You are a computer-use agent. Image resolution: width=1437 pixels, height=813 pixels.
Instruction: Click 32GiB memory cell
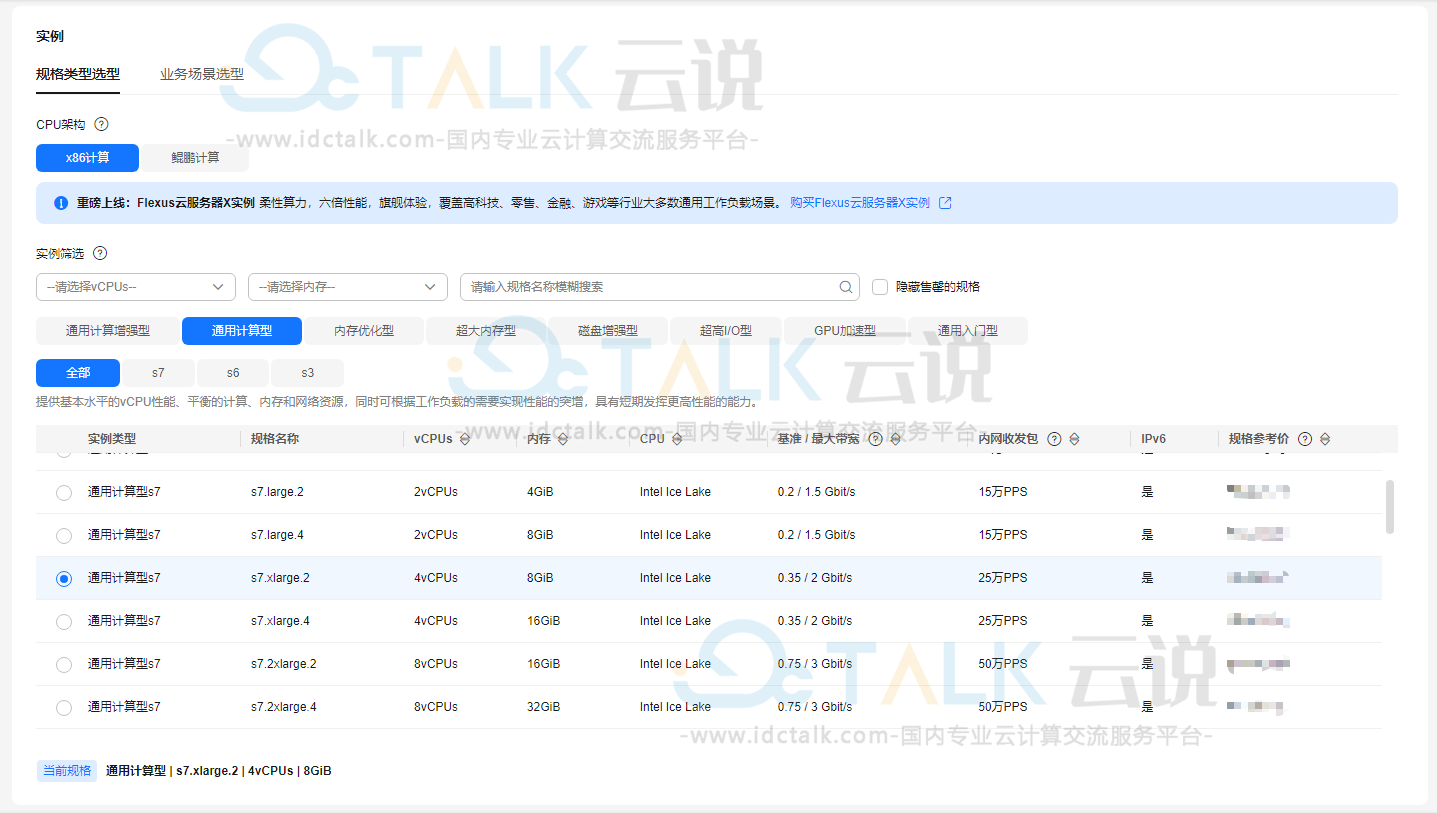[x=543, y=707]
